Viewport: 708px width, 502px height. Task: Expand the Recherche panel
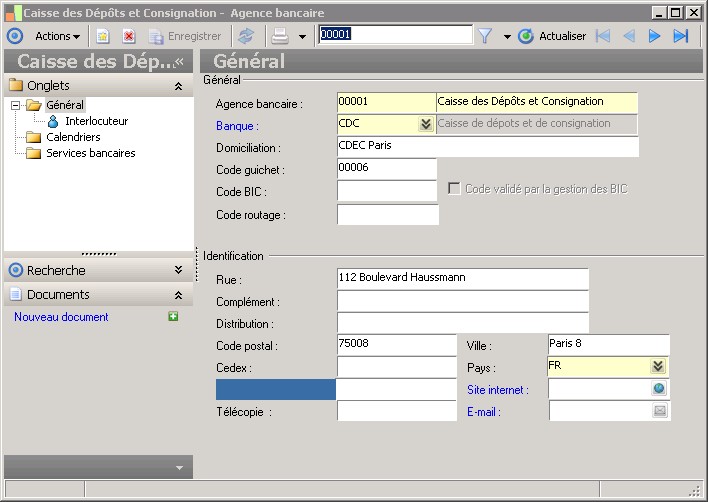coord(178,270)
